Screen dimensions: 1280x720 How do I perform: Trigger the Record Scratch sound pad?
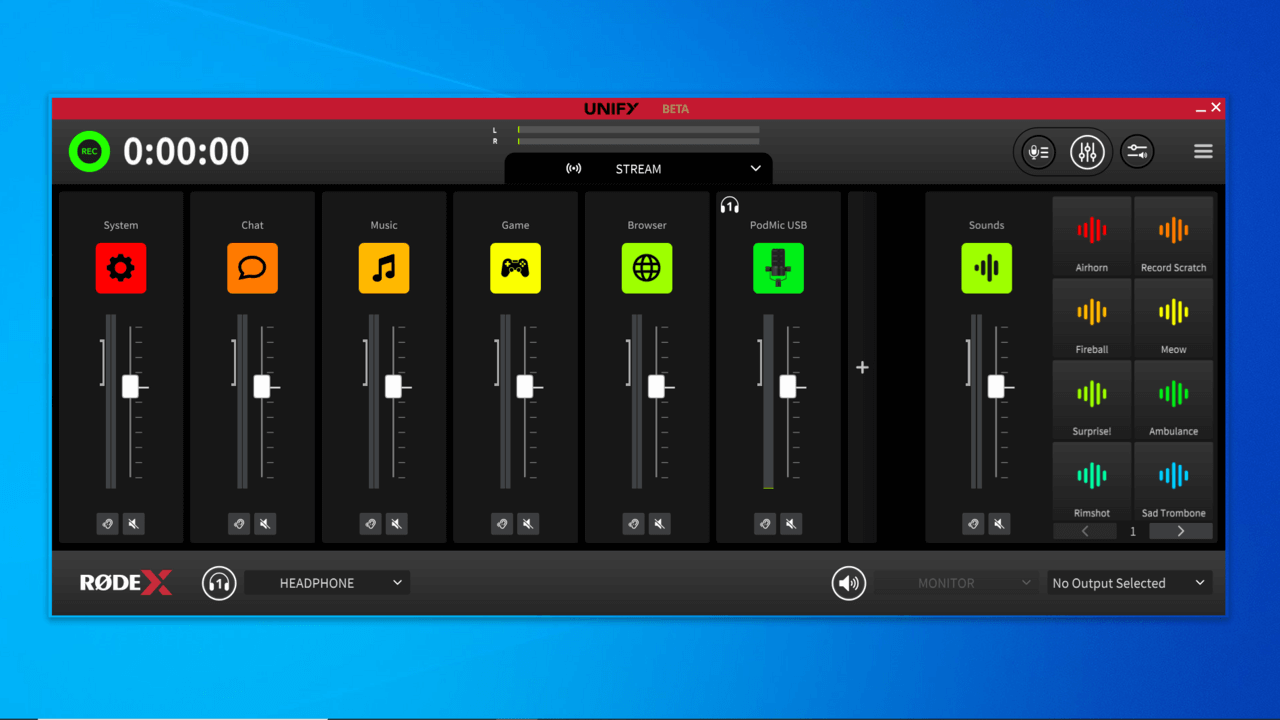[x=1174, y=236]
